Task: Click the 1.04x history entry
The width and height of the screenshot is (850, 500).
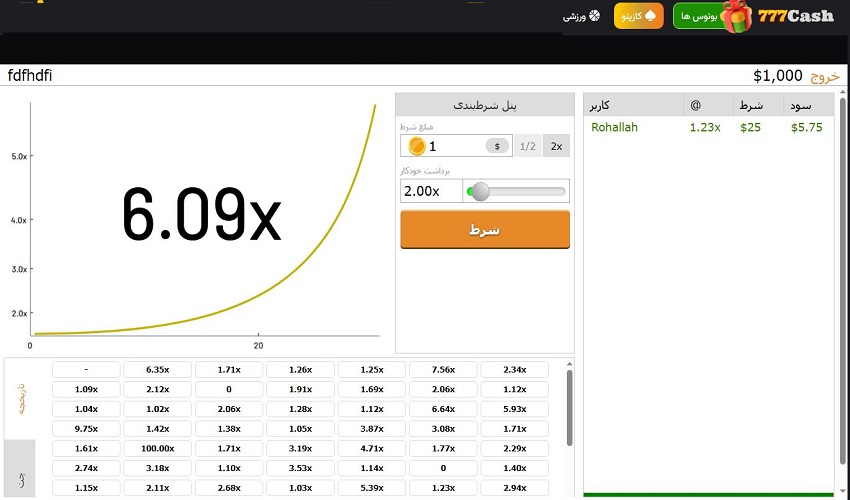Action: pyautogui.click(x=86, y=409)
